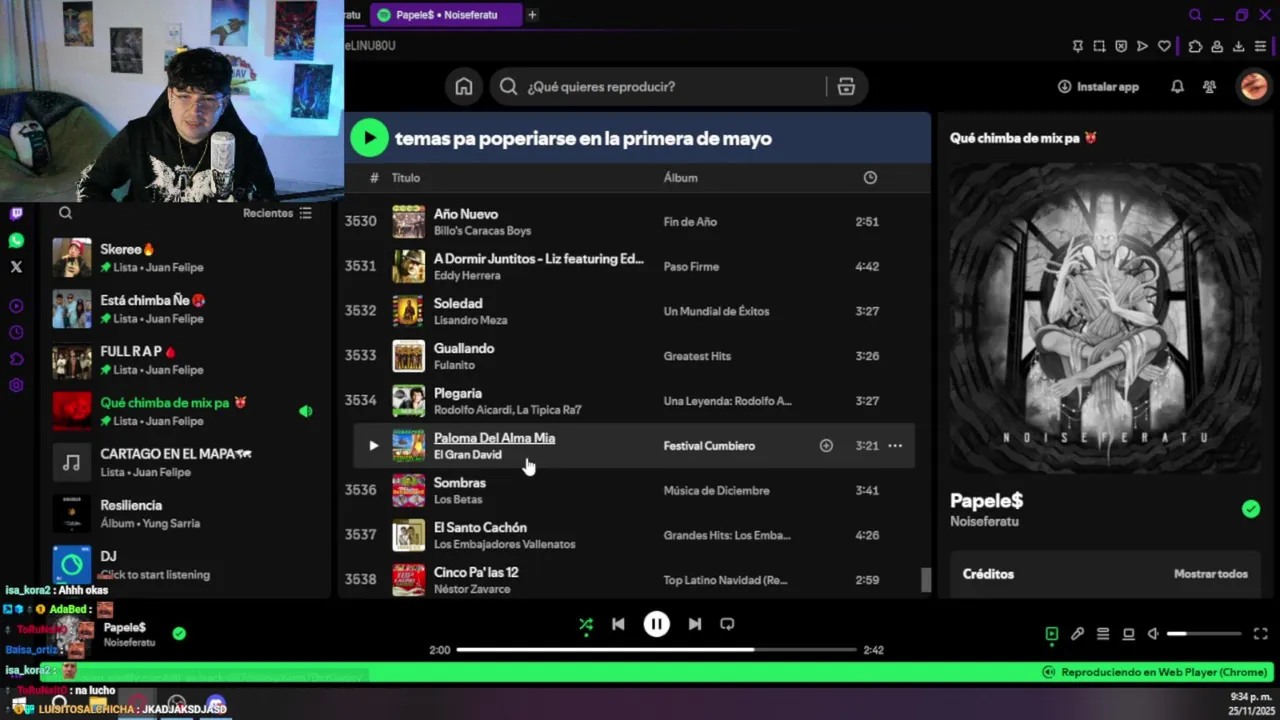Adjust the volume slider
This screenshot has height=720, width=1280.
tap(1204, 634)
